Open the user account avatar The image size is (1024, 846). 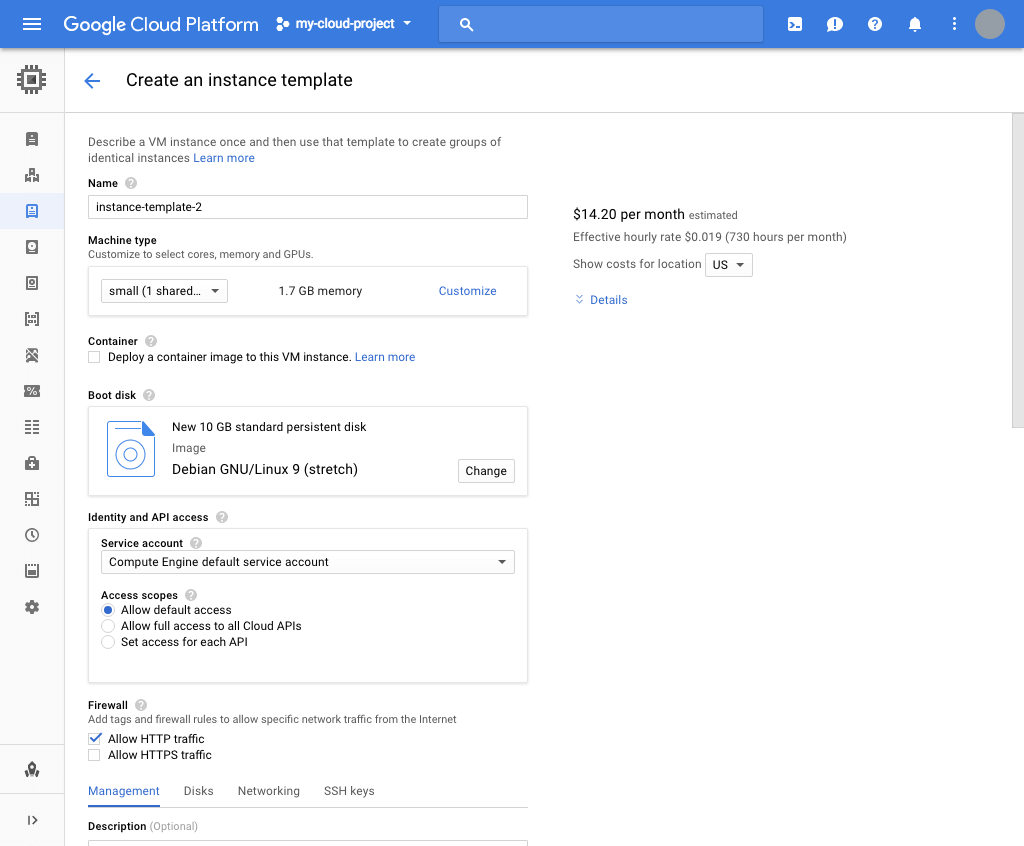tap(989, 24)
